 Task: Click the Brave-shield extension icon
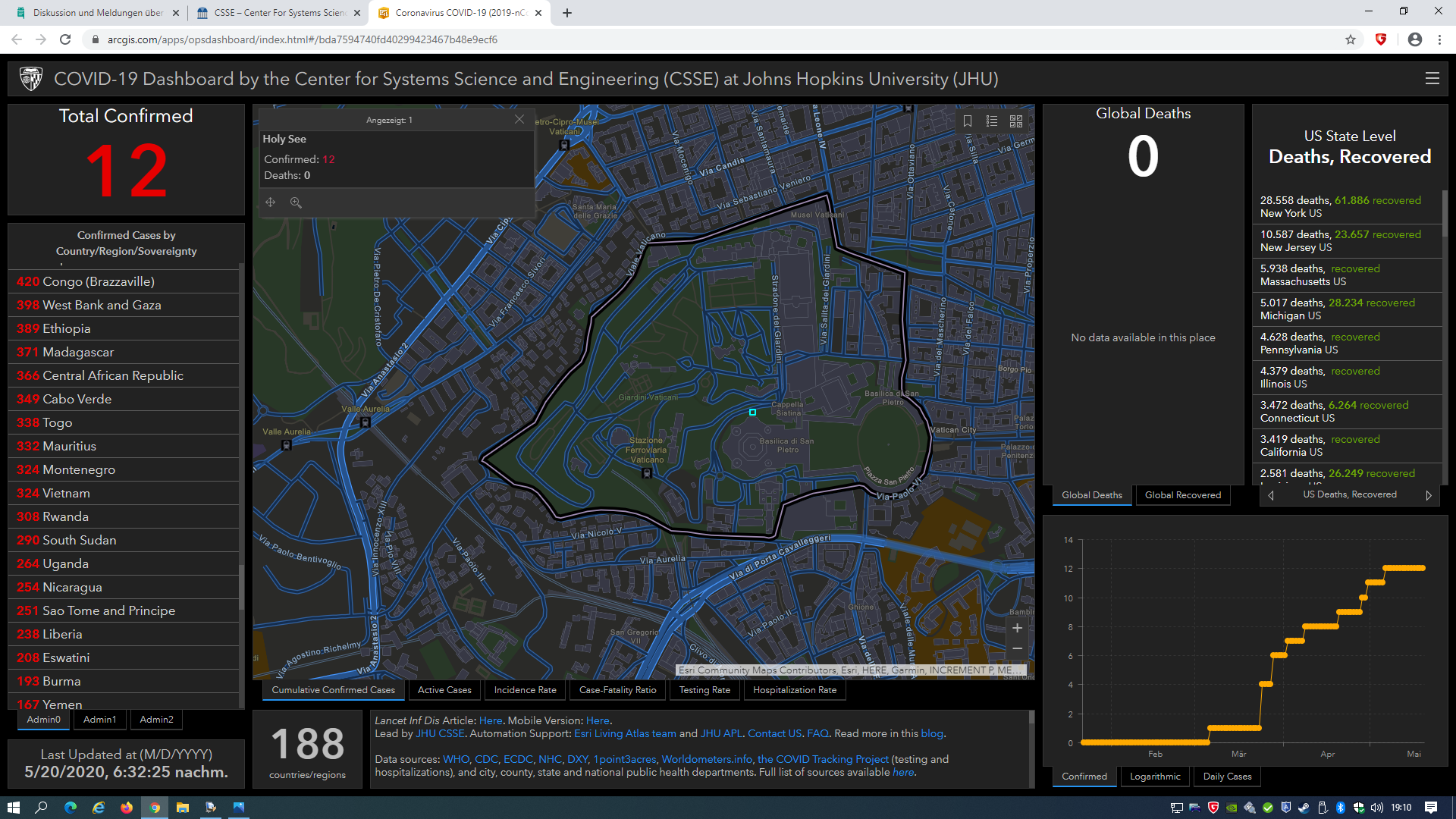pos(1381,39)
